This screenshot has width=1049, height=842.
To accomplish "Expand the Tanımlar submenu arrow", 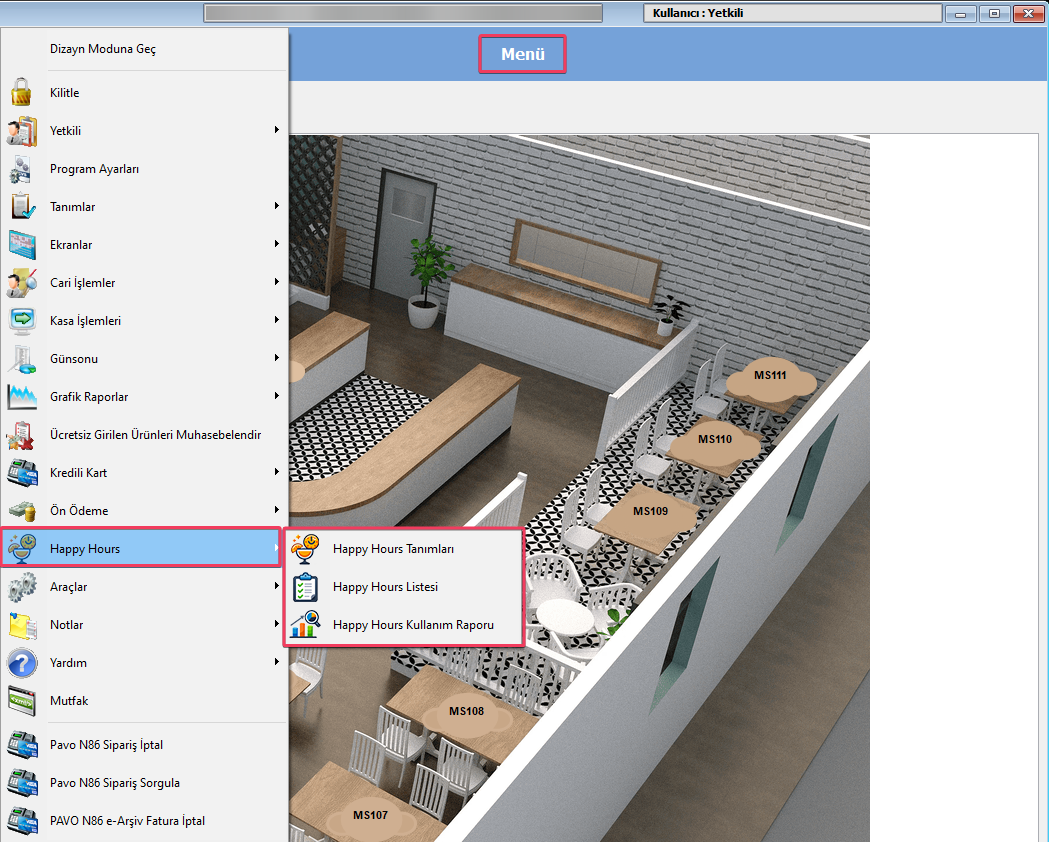I will pos(276,206).
